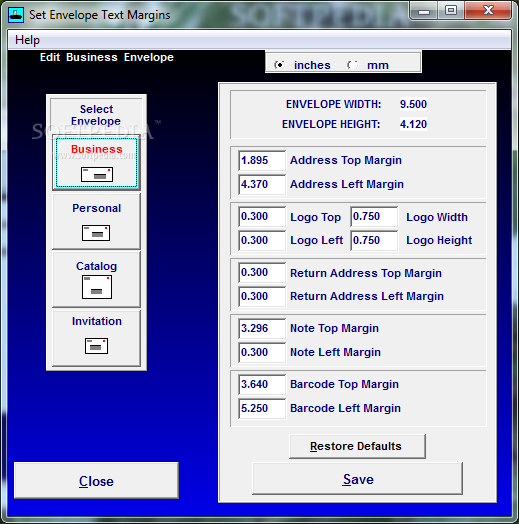Image resolution: width=519 pixels, height=524 pixels.
Task: Click the envelope height value 4.120
Action: (413, 124)
